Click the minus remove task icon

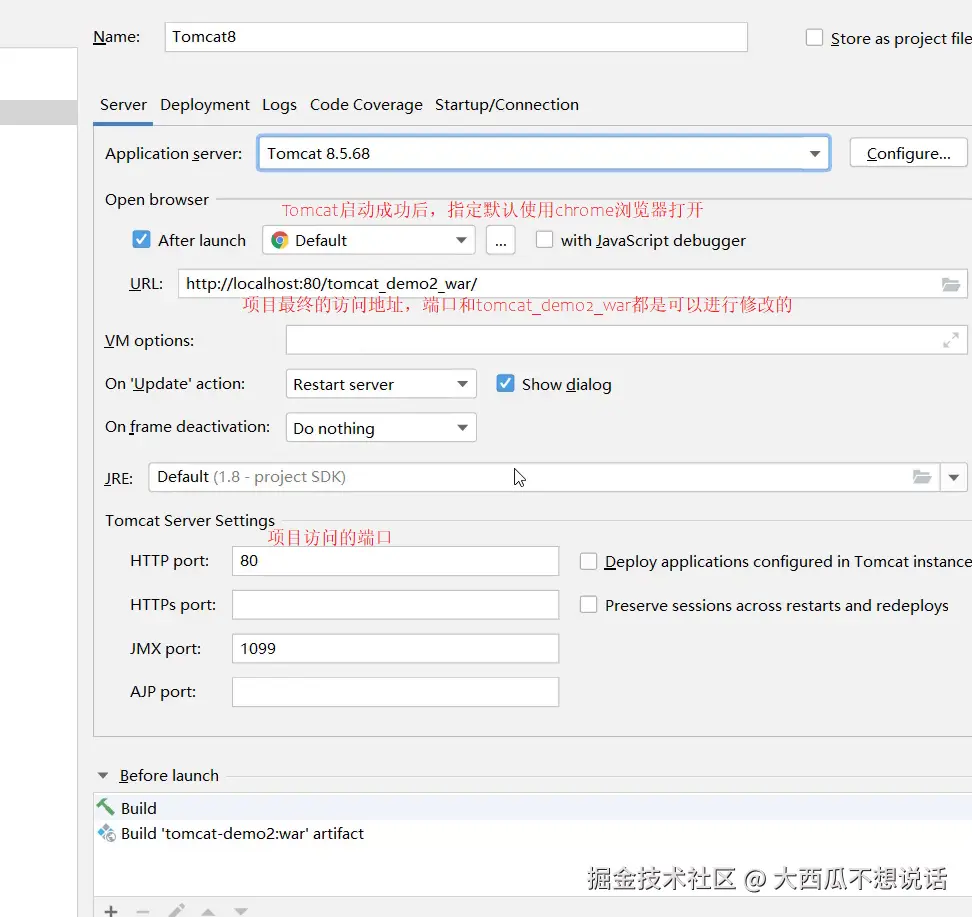pos(143,911)
